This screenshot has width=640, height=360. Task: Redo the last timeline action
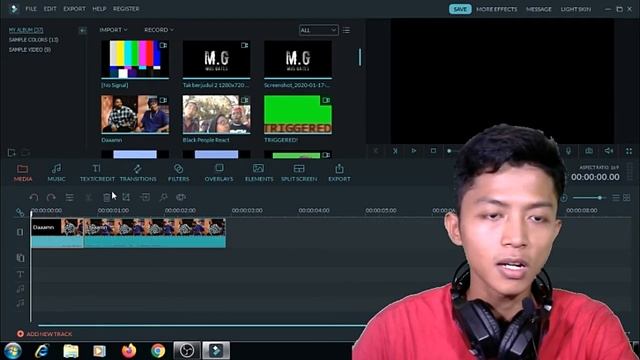click(51, 198)
